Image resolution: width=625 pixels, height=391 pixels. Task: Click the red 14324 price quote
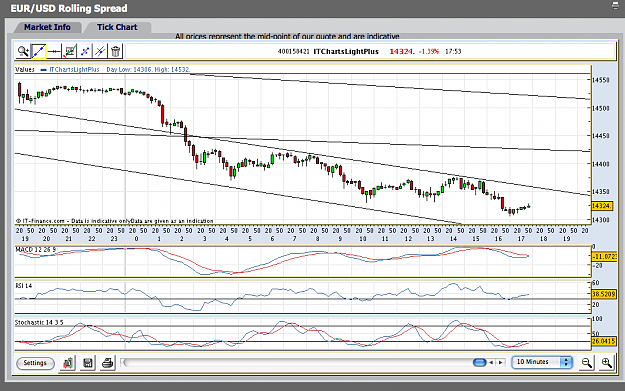click(402, 51)
